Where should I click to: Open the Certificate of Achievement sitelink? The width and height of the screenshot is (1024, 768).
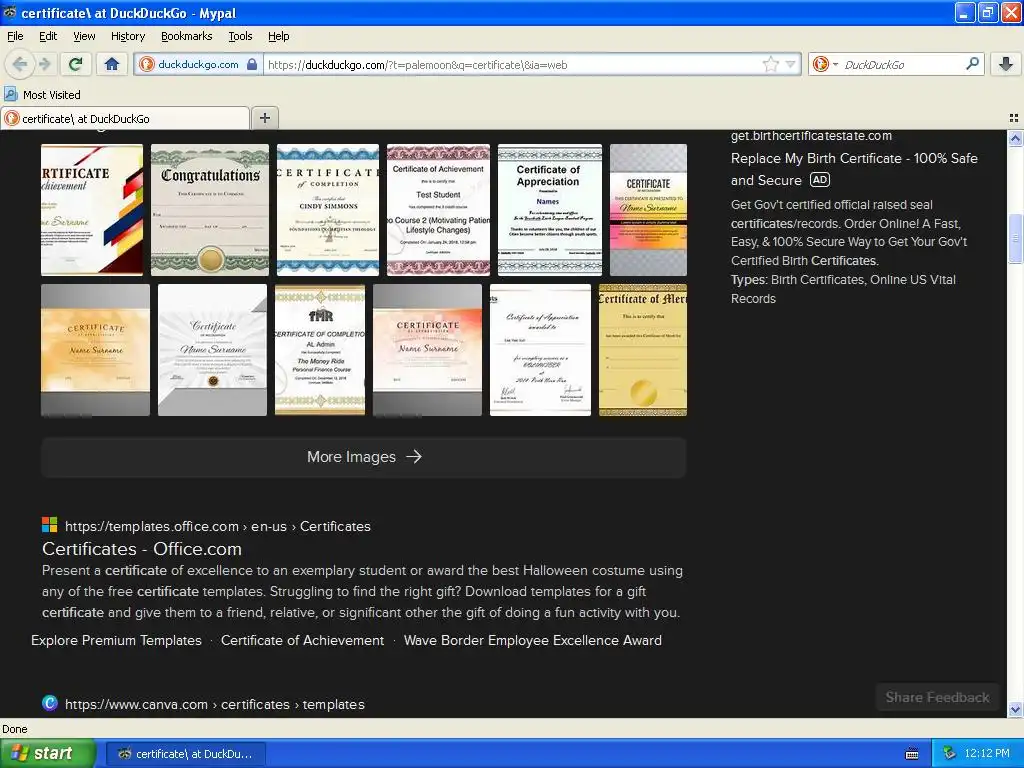[302, 641]
